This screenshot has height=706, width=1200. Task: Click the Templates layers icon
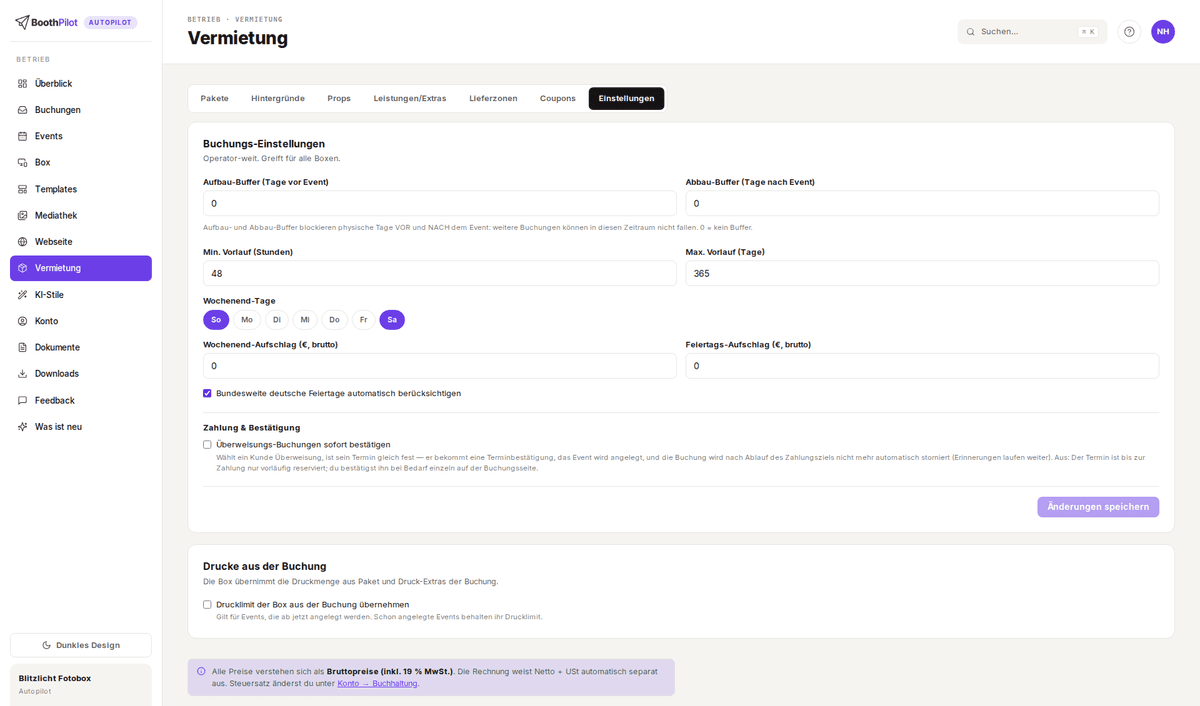coord(23,189)
